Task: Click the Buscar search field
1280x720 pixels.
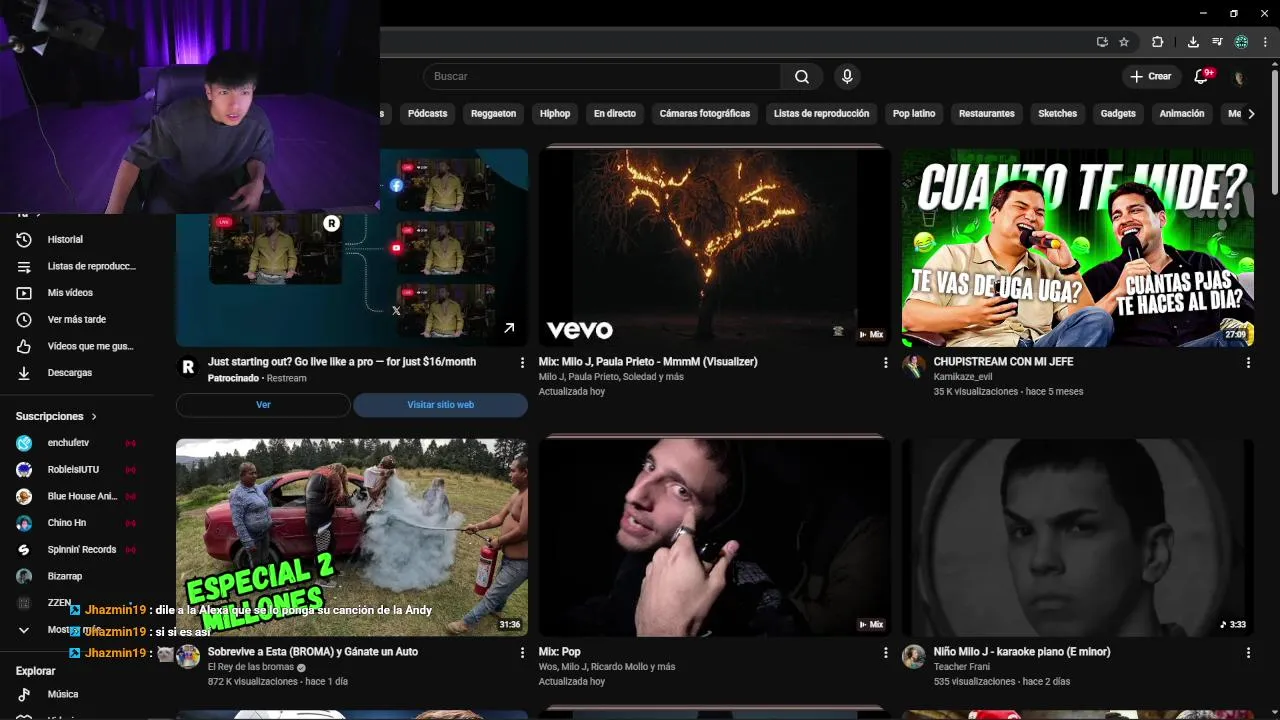Action: tap(602, 76)
